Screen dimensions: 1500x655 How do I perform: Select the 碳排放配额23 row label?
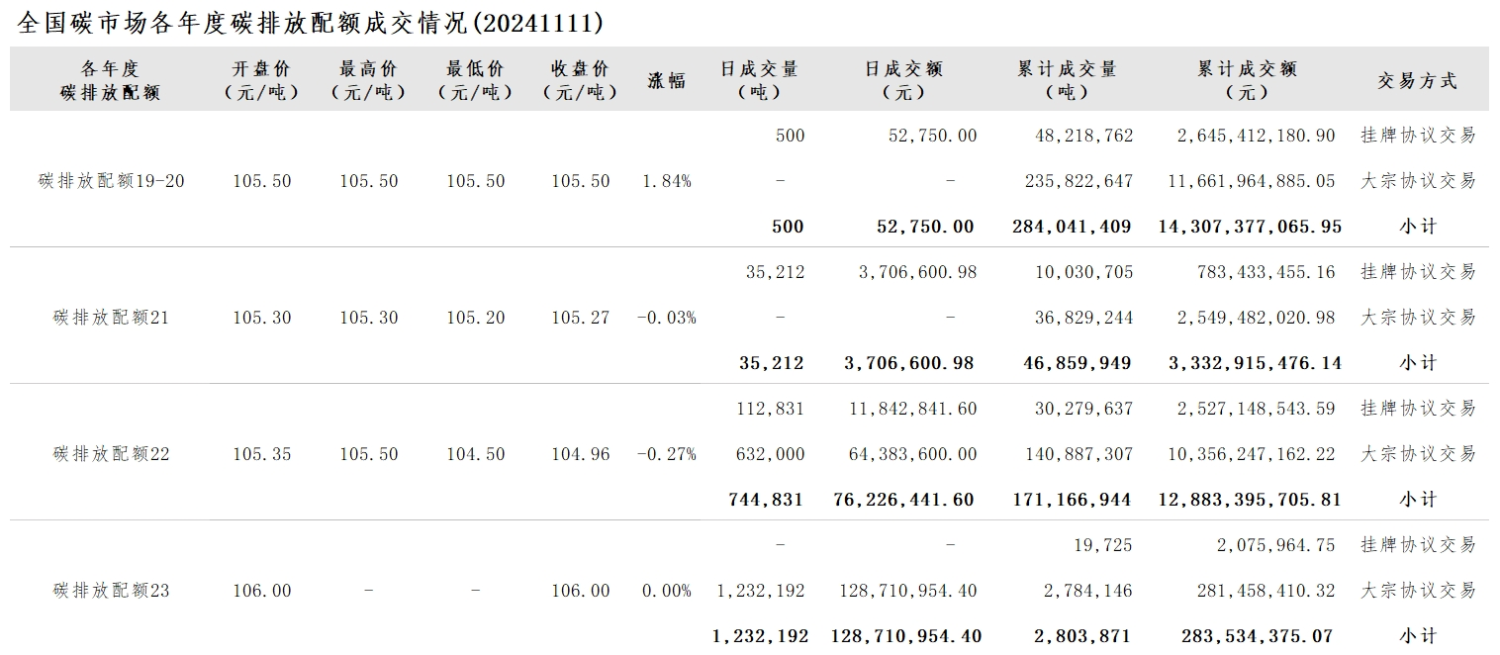click(112, 591)
